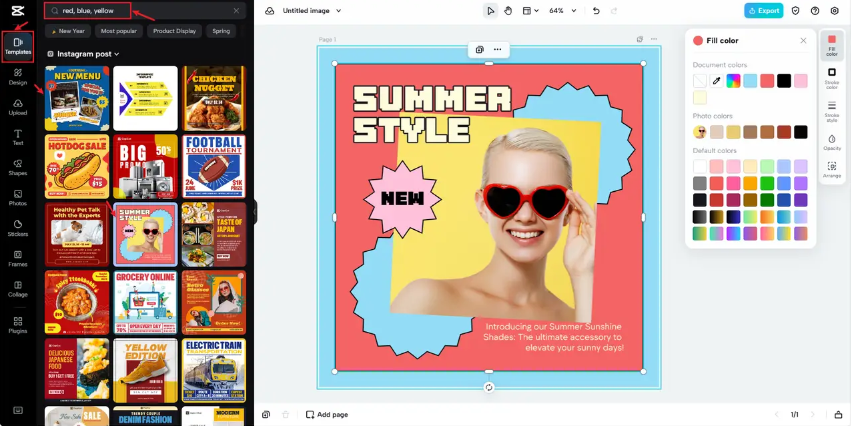
Task: Expand the Untitled image file menu
Action: click(311, 11)
